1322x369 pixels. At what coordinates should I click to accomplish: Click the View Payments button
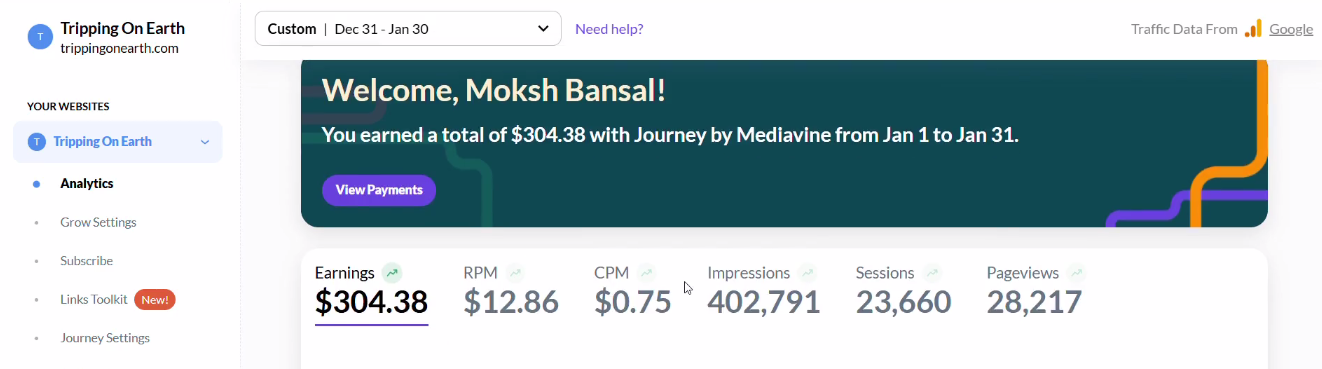click(379, 190)
